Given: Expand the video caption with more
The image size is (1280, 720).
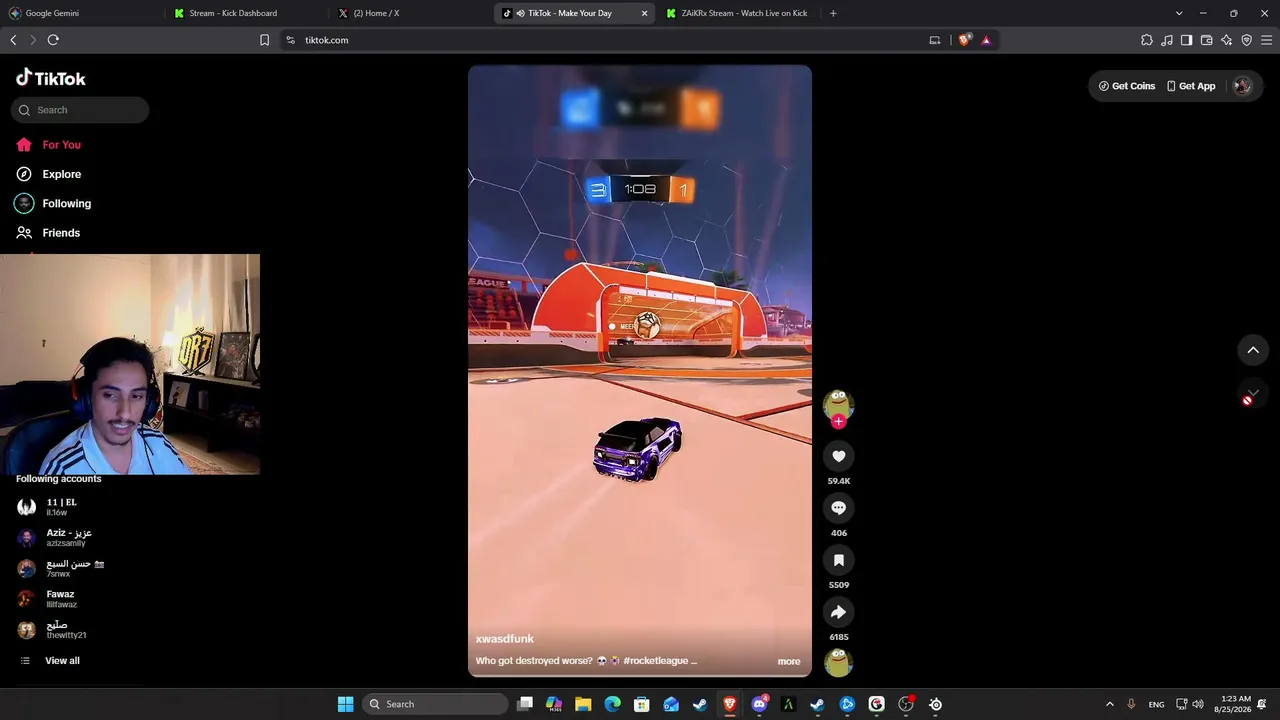Looking at the screenshot, I should 789,661.
